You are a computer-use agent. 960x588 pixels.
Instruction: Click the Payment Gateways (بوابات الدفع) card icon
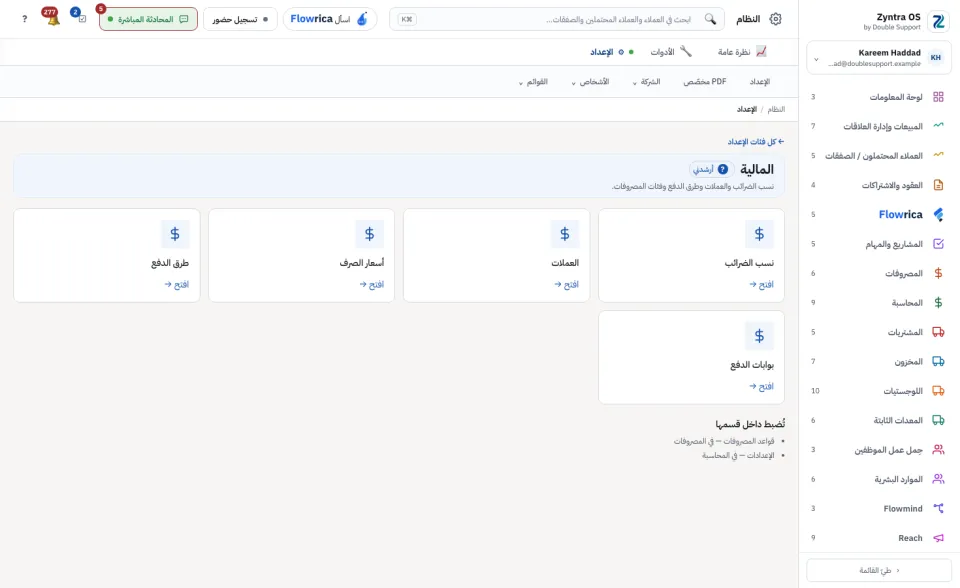[759, 336]
